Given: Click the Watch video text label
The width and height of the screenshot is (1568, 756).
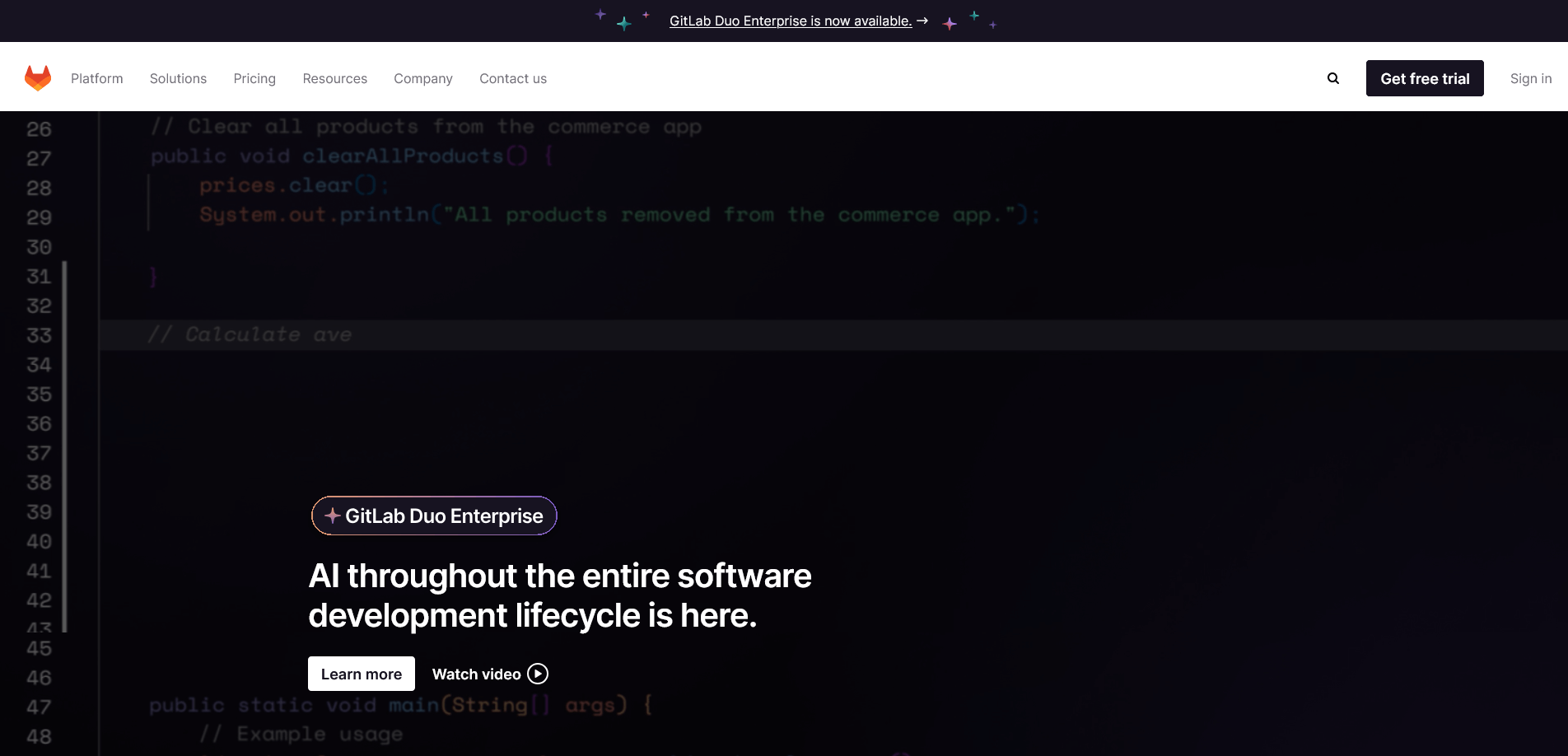Looking at the screenshot, I should pyautogui.click(x=476, y=674).
